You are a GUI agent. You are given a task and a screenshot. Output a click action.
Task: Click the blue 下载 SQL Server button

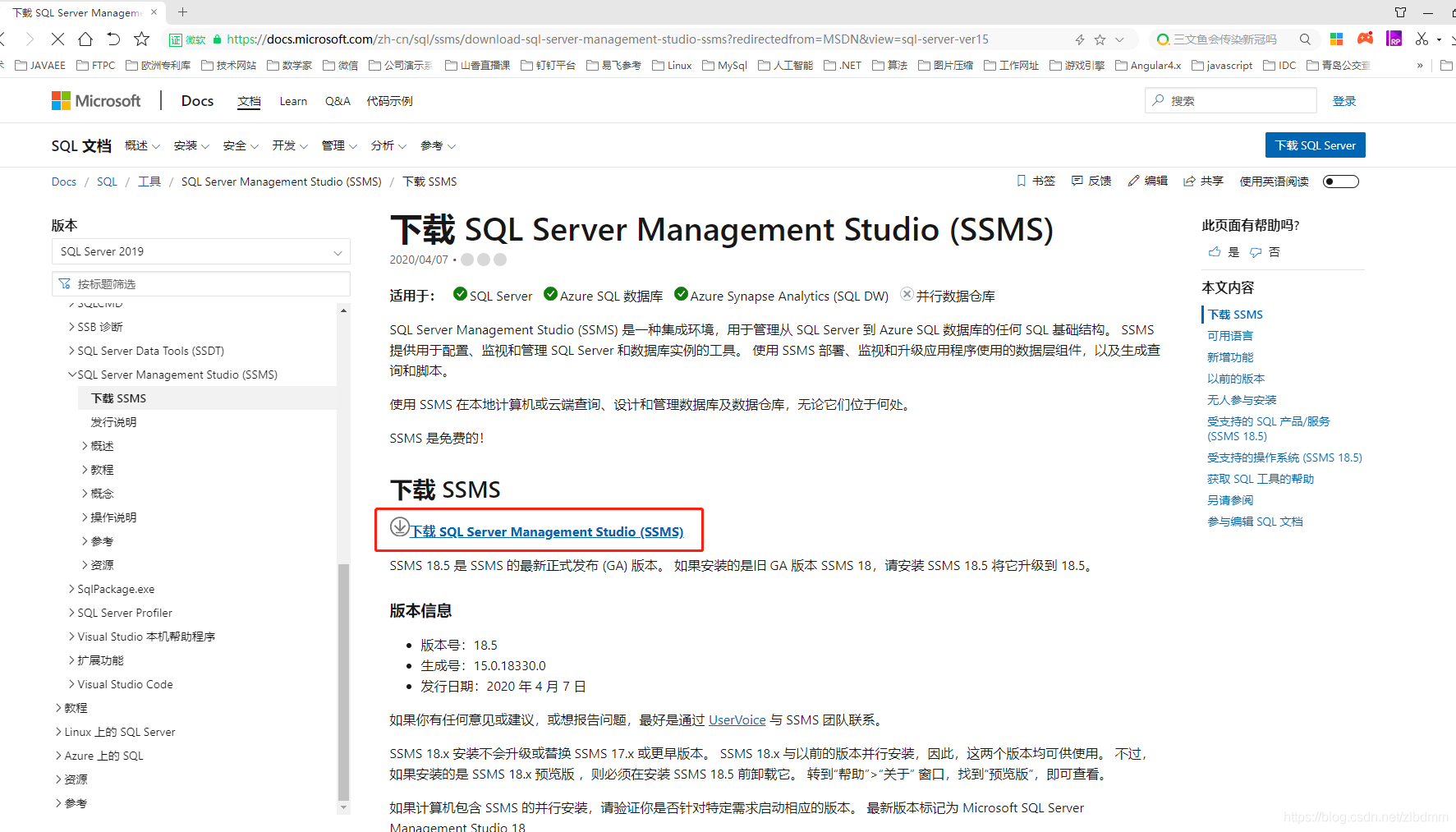[1315, 145]
